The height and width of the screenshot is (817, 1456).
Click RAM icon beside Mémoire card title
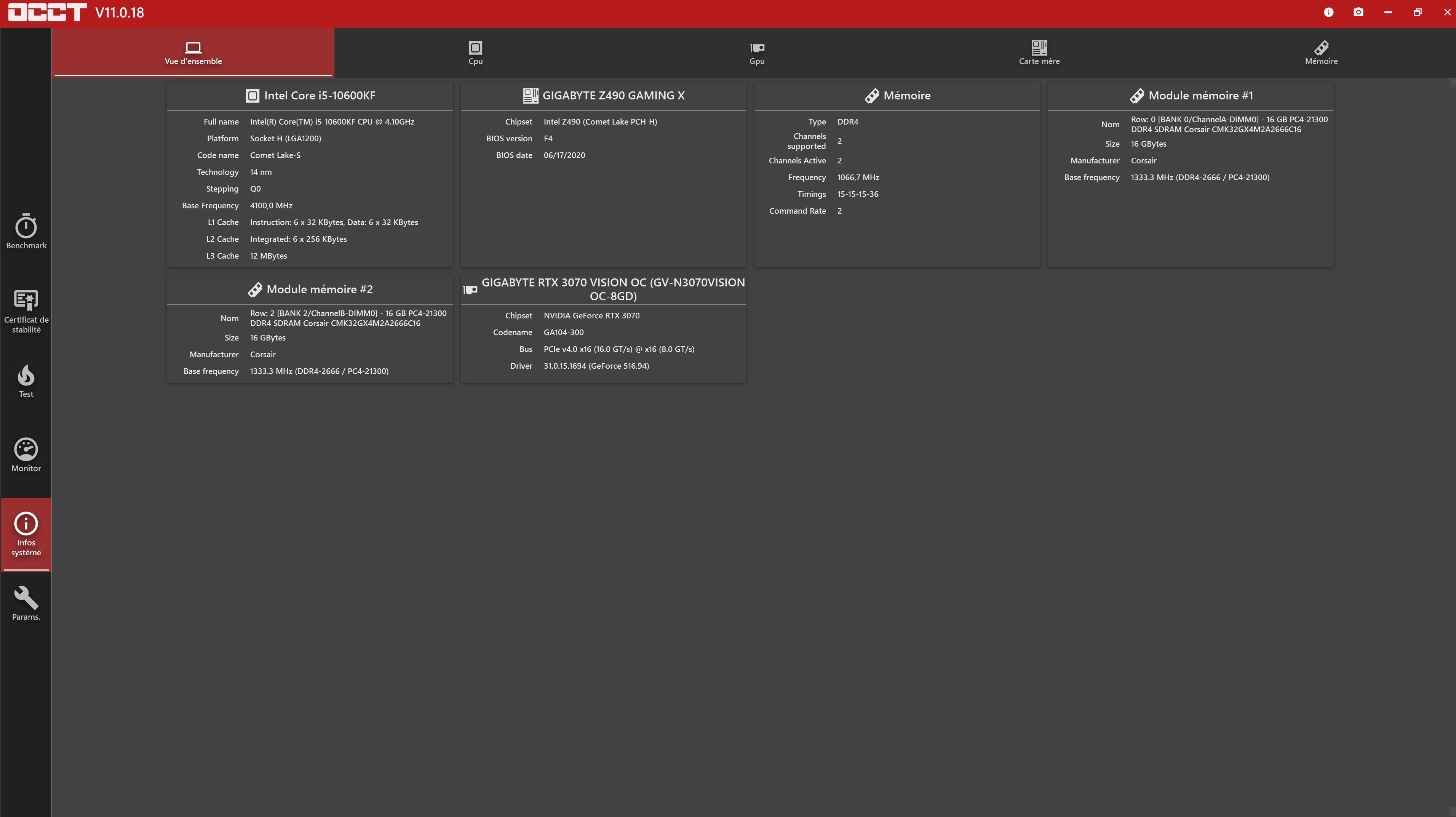pos(871,96)
